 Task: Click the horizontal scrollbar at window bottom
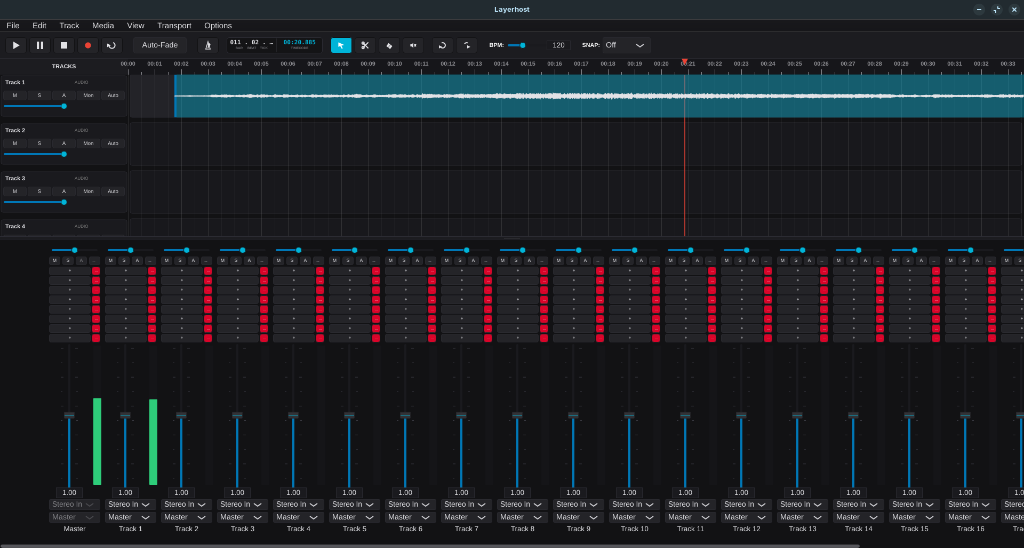(x=430, y=546)
